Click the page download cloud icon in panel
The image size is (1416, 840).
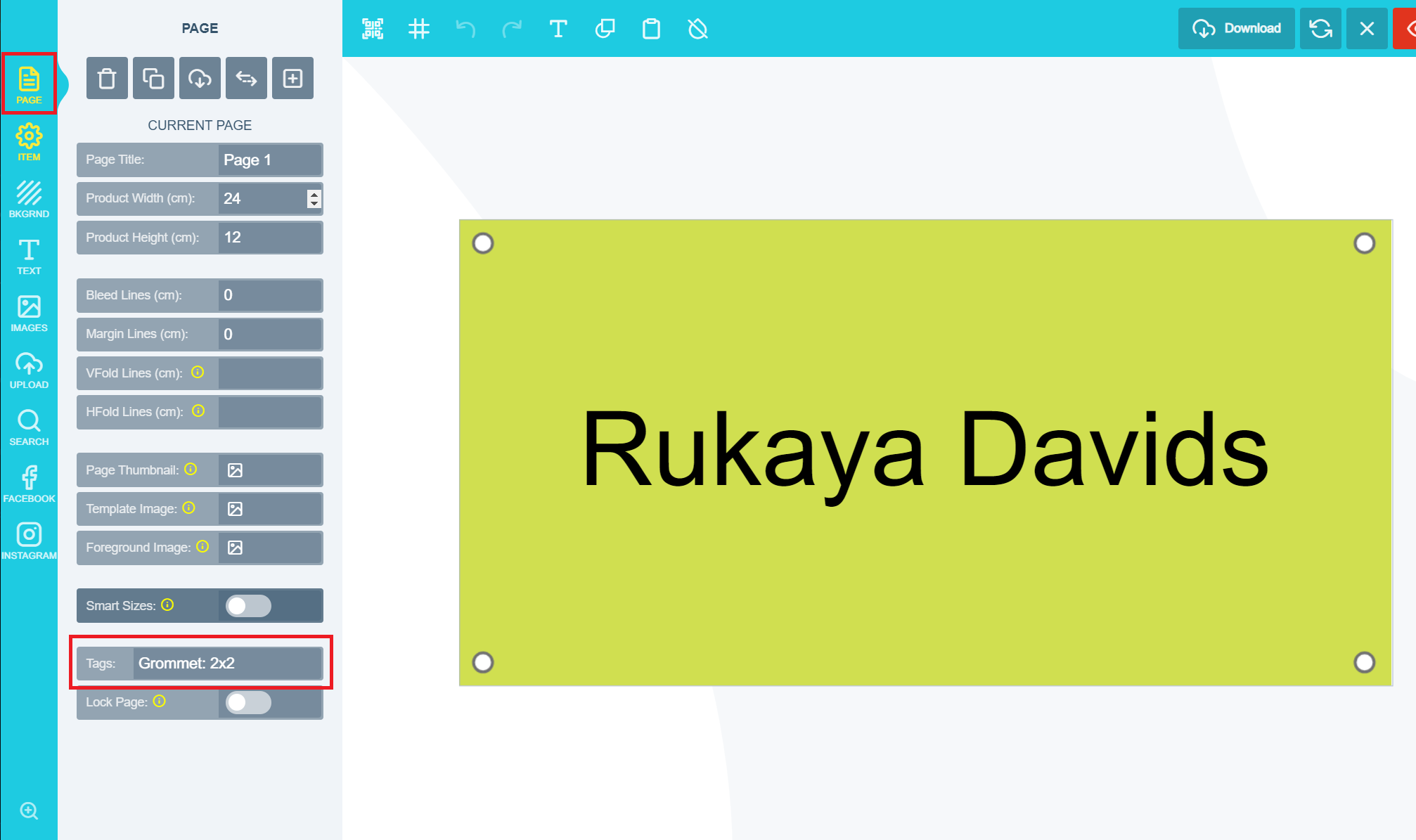click(x=200, y=78)
